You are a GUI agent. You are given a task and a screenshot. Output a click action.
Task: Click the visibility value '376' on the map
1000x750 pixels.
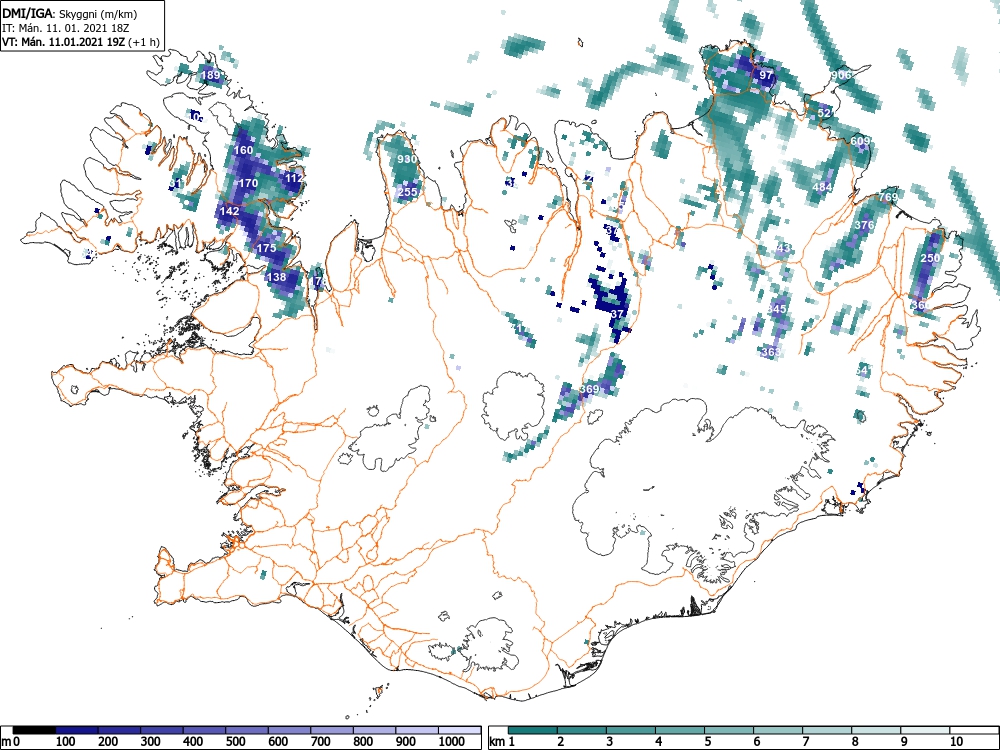(x=864, y=225)
